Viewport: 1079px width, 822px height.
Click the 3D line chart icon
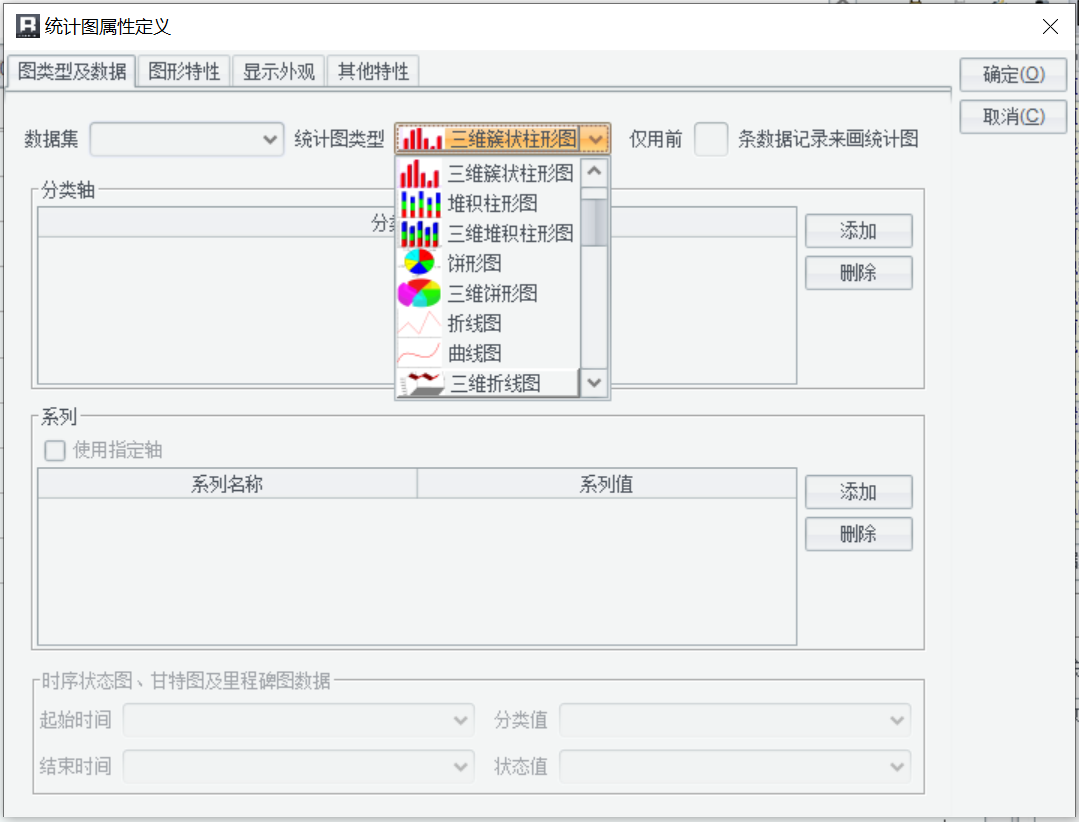pos(421,383)
